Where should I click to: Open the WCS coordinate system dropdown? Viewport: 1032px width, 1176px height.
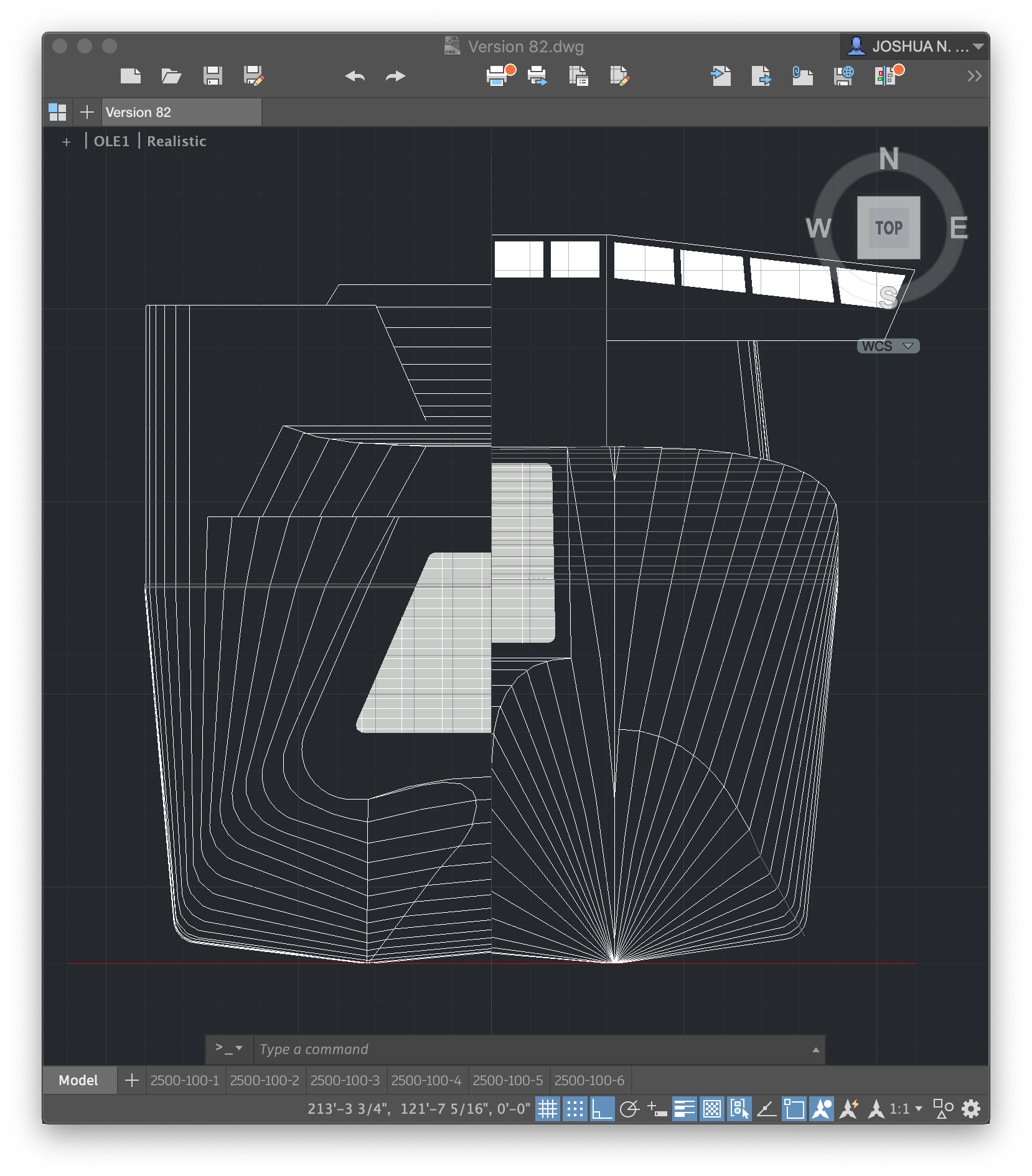[x=888, y=346]
